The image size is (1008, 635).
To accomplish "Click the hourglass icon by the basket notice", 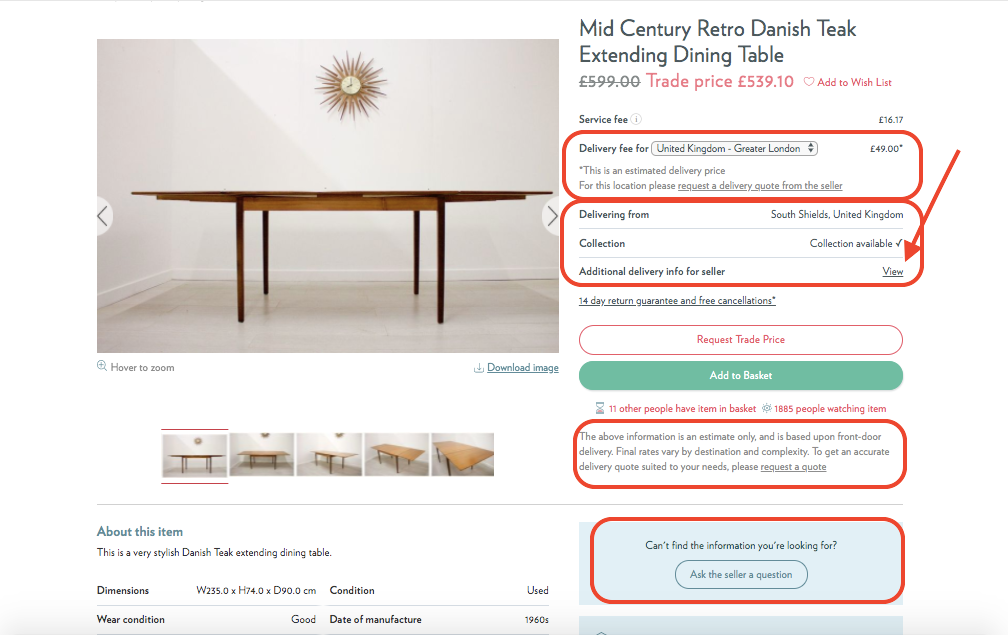I will (600, 408).
